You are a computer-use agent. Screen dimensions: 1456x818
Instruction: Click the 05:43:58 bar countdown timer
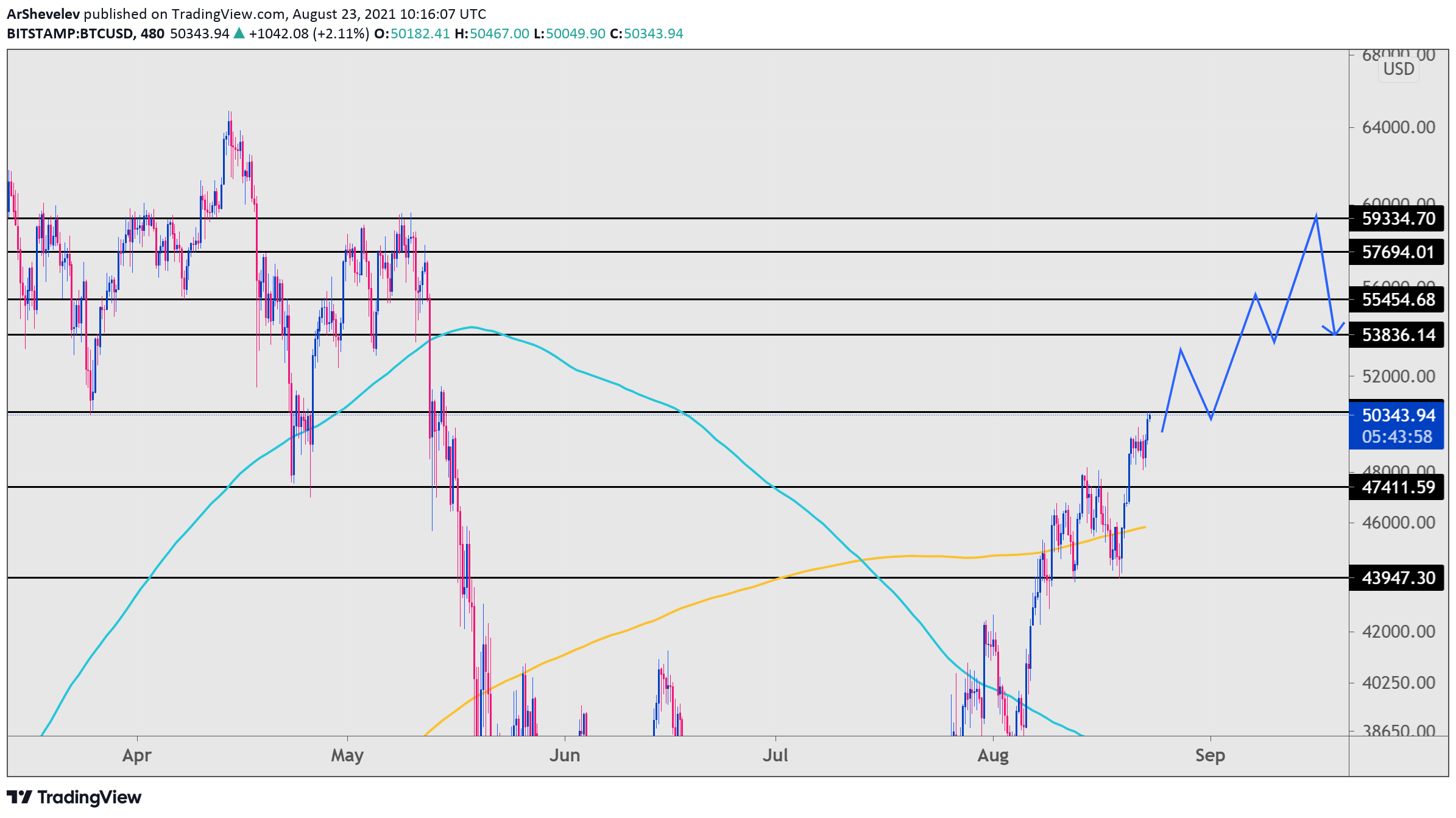[1396, 437]
